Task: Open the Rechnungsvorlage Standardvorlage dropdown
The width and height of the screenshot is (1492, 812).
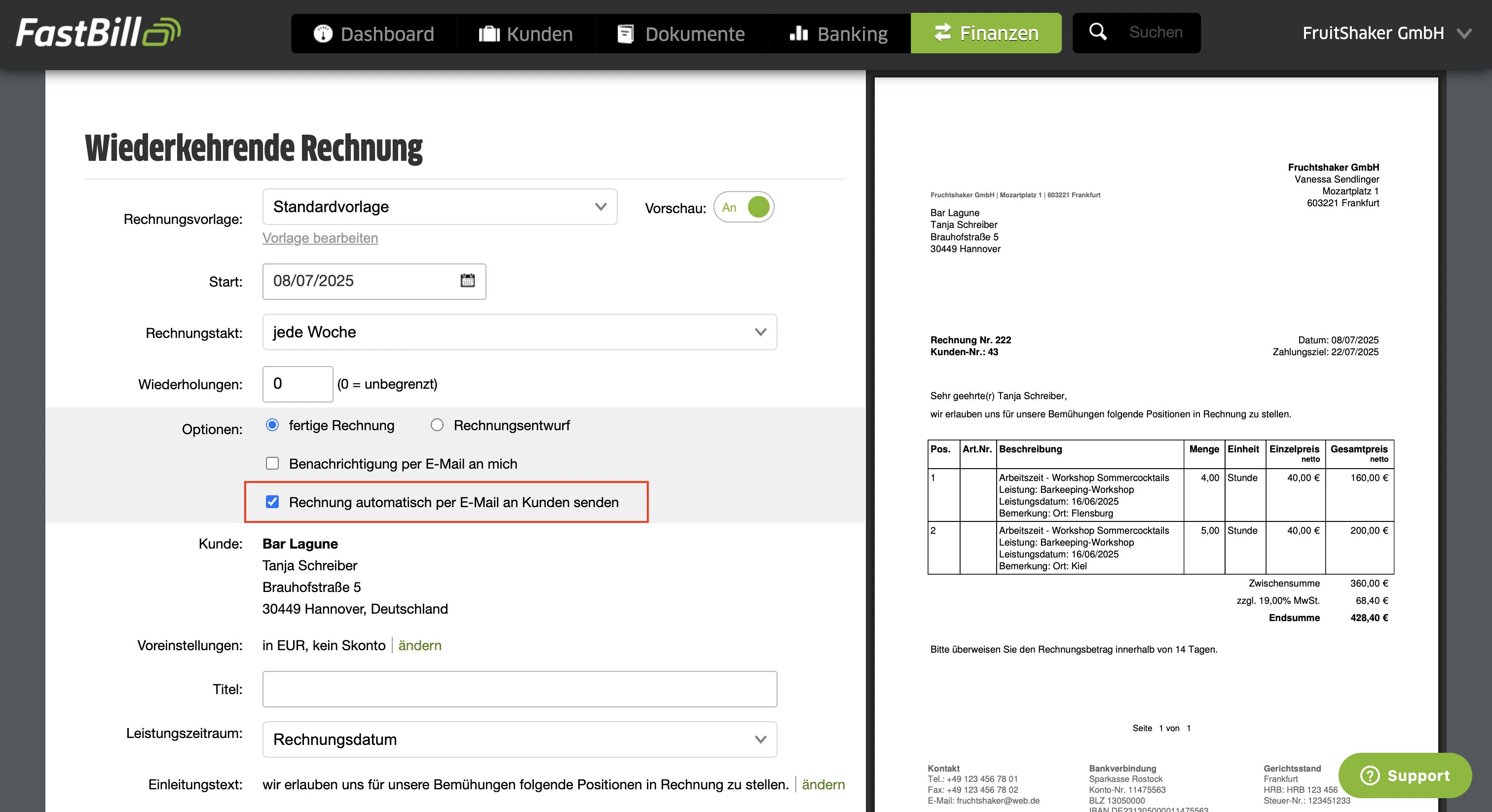Action: pyautogui.click(x=440, y=207)
